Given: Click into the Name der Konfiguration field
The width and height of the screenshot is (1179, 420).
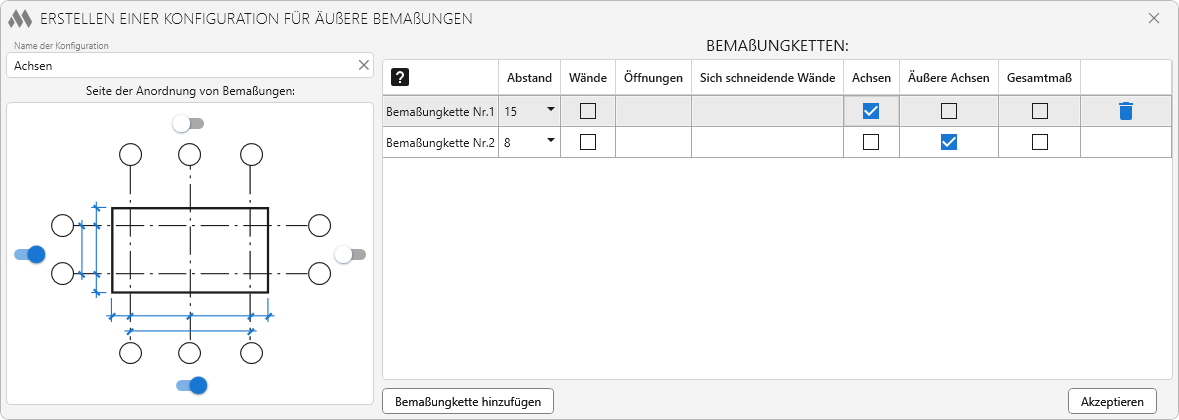Looking at the screenshot, I should [180, 65].
